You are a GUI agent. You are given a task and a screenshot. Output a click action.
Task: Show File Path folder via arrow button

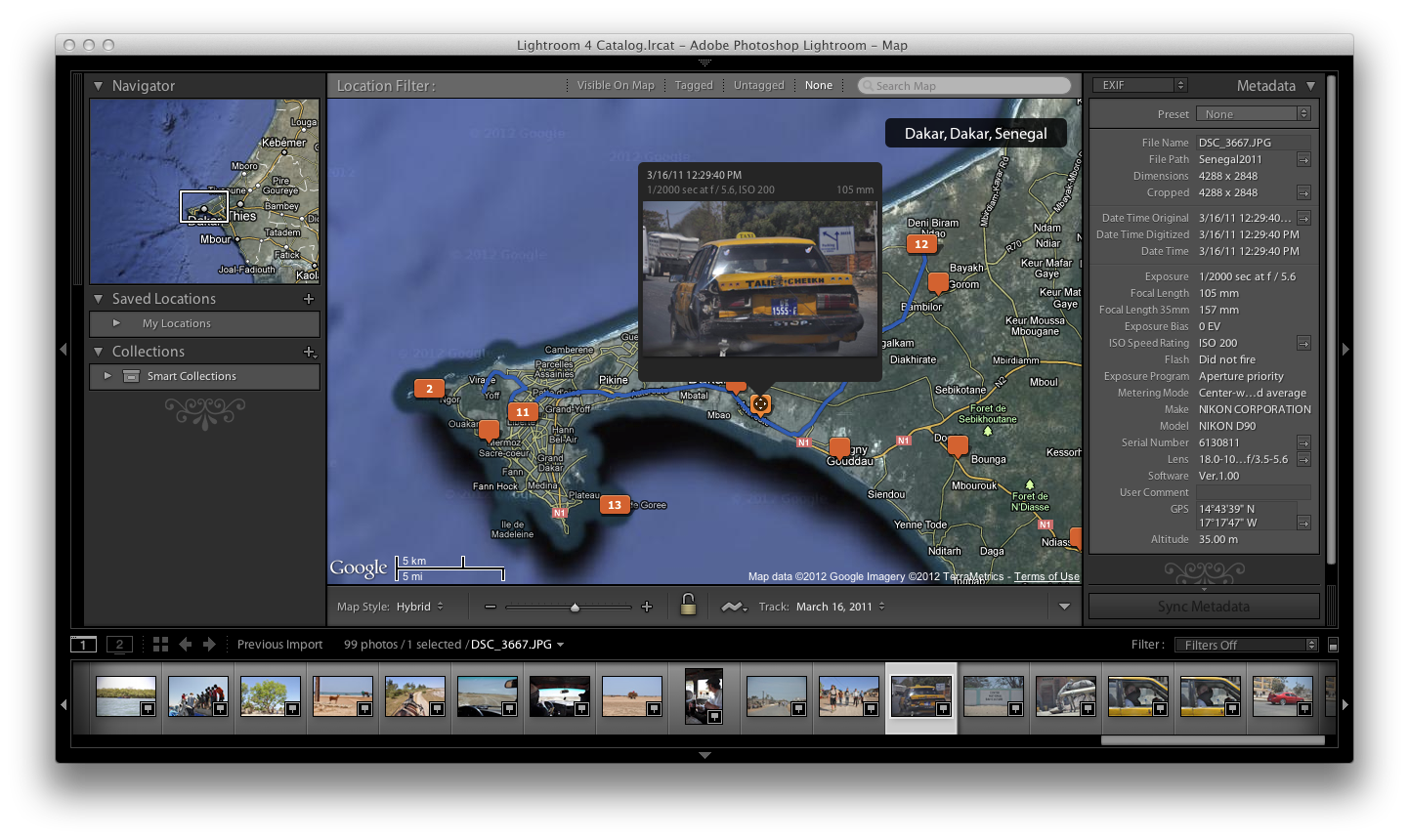1303,160
